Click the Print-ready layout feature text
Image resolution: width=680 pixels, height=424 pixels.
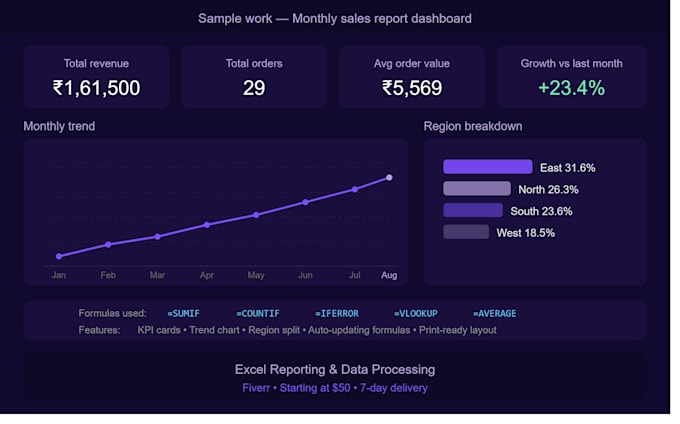tap(458, 330)
